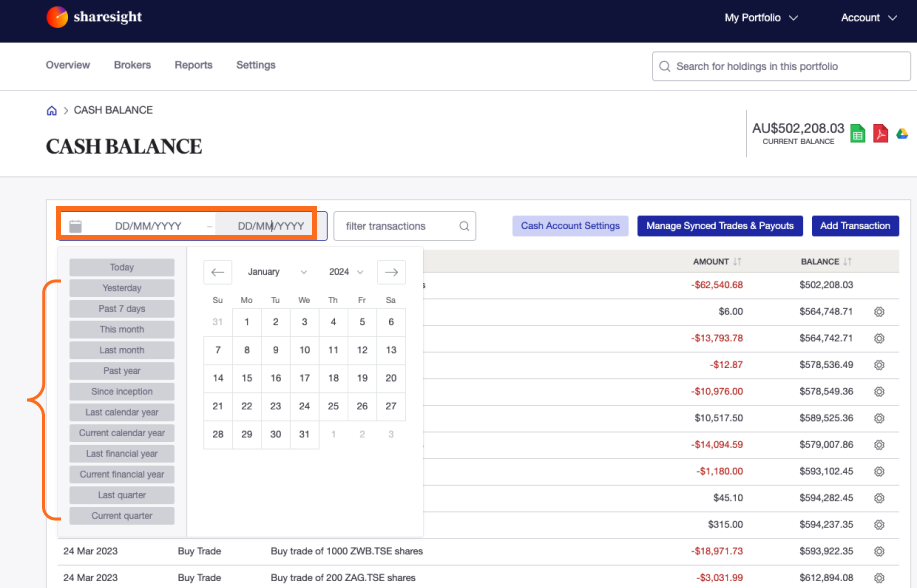The image size is (917, 588).
Task: Click the Add Transaction button
Action: pos(855,226)
